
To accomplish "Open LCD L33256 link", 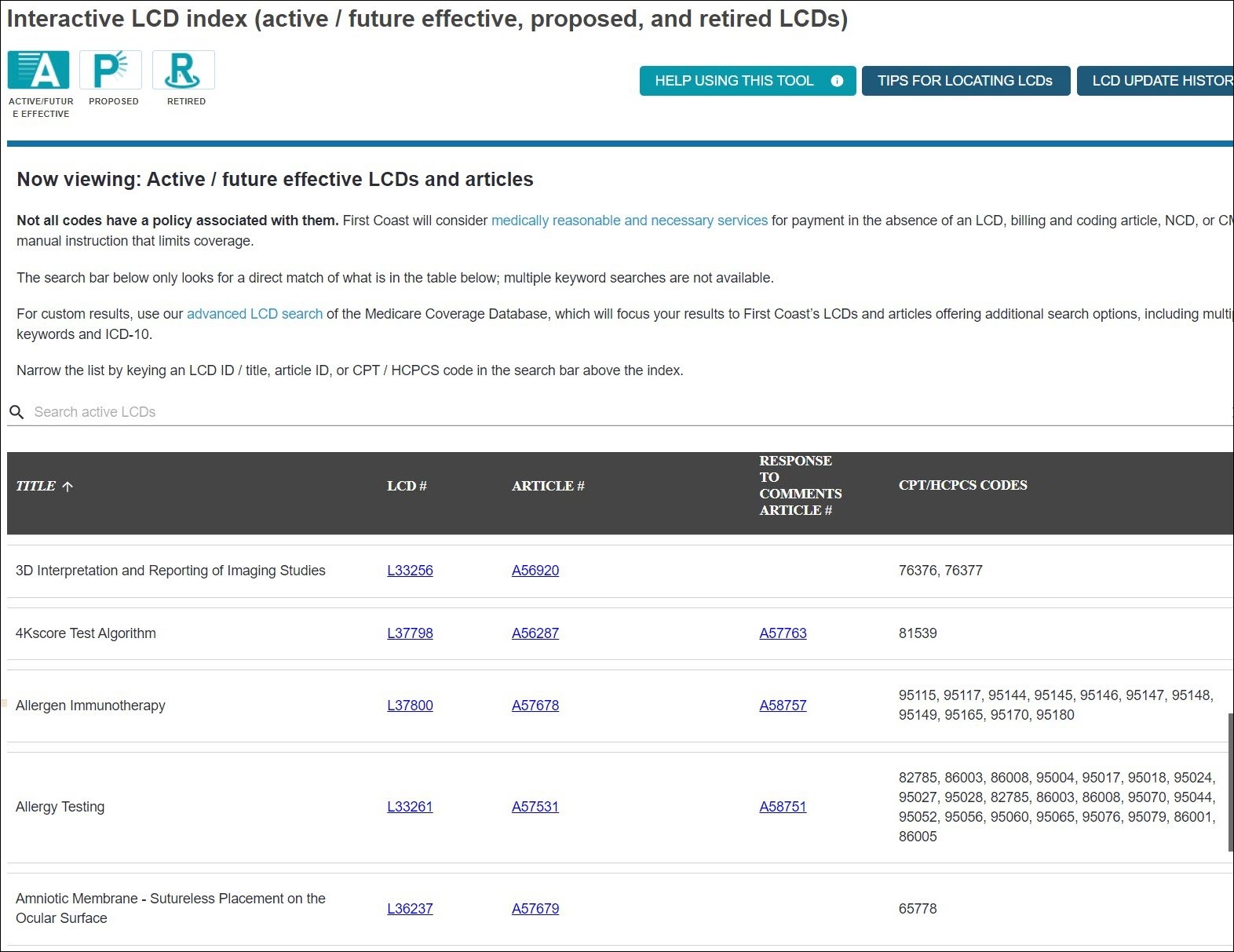I will click(x=410, y=571).
